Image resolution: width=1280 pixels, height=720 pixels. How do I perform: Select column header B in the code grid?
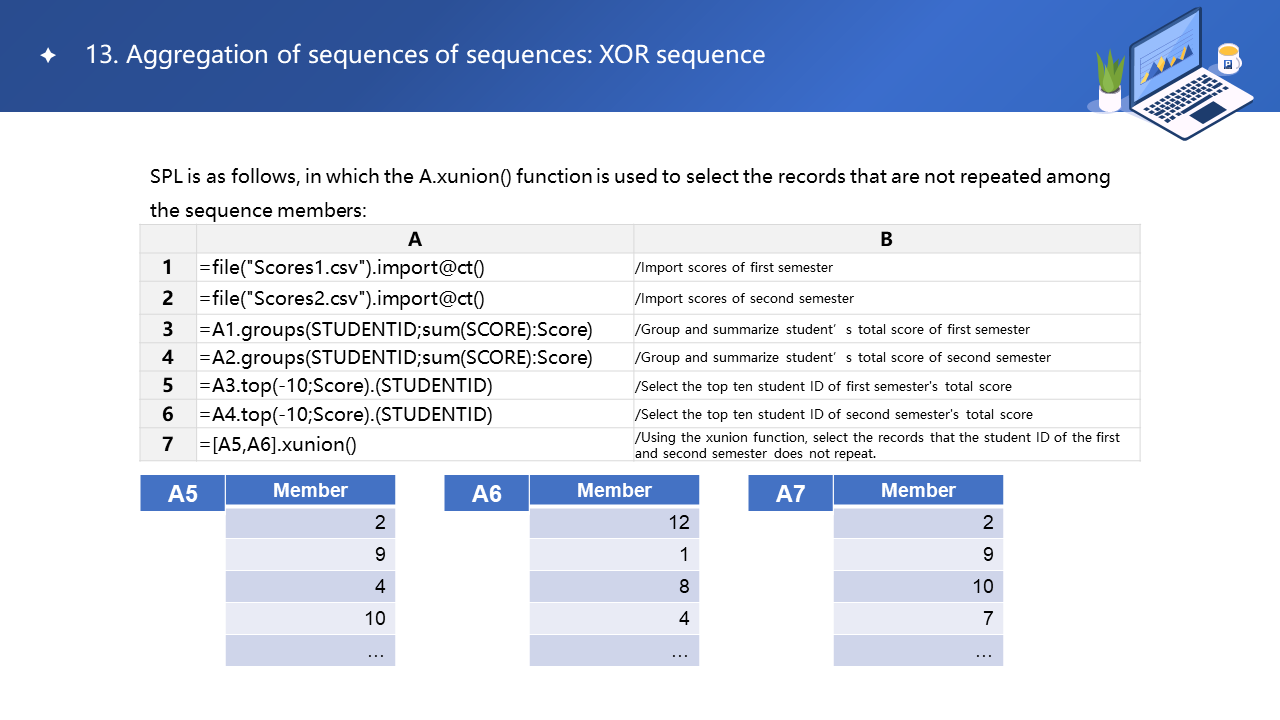pyautogui.click(x=886, y=239)
